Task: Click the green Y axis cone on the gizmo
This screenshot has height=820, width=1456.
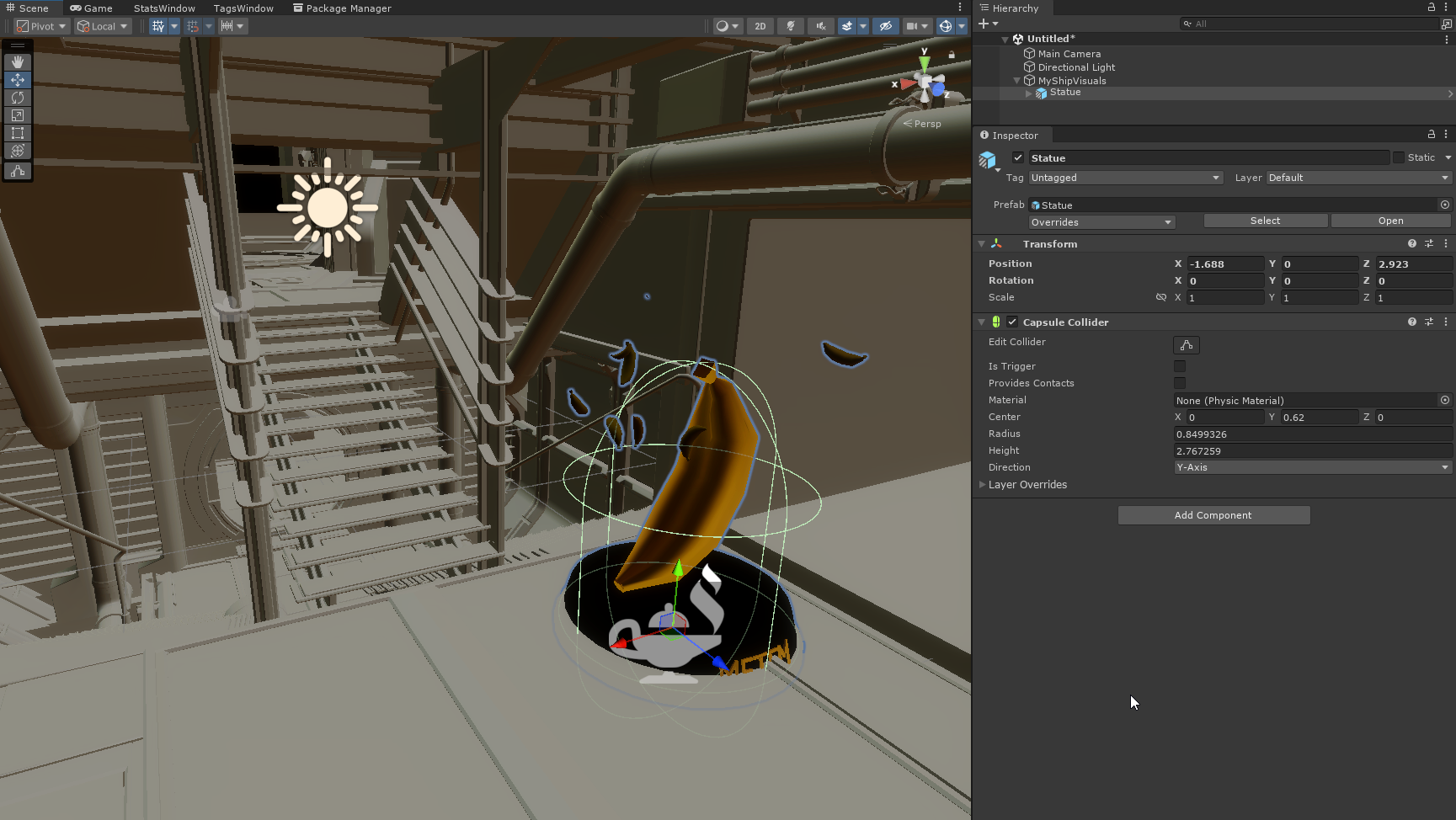Action: pos(925,62)
